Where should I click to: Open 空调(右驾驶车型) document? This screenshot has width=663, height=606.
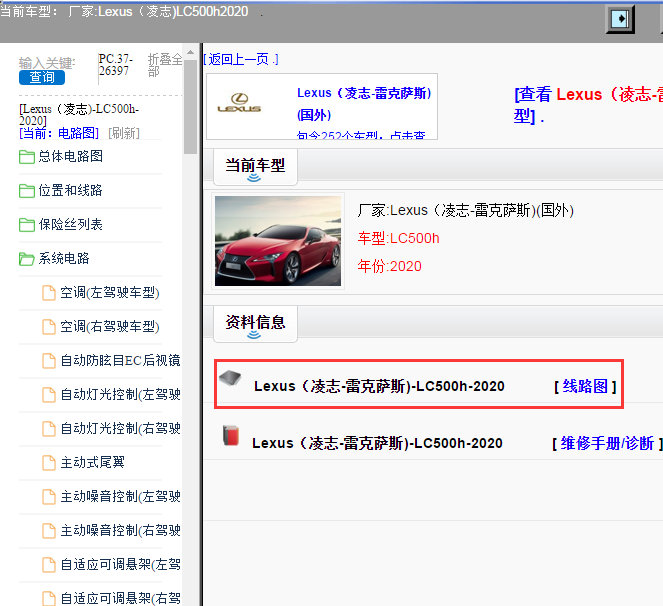click(x=110, y=326)
